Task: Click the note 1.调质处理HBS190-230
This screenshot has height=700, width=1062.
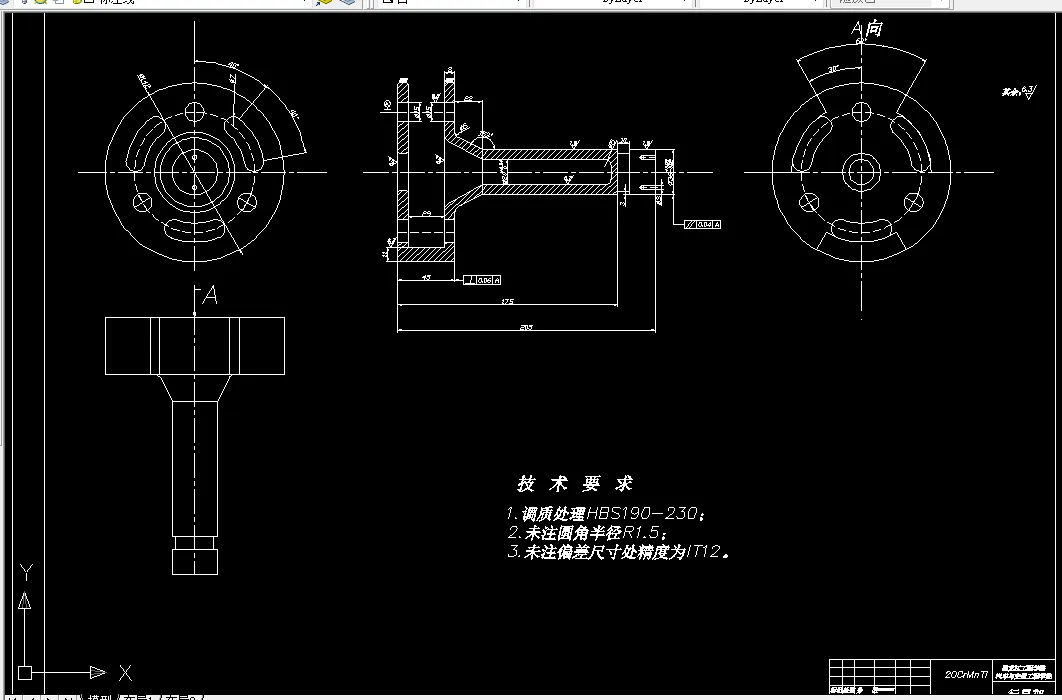Action: tap(606, 514)
